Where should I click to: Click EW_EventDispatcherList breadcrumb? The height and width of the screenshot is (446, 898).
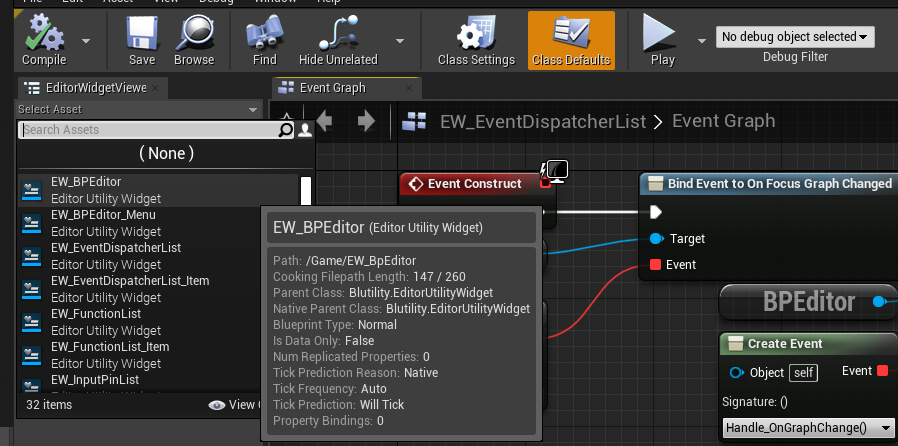(543, 121)
